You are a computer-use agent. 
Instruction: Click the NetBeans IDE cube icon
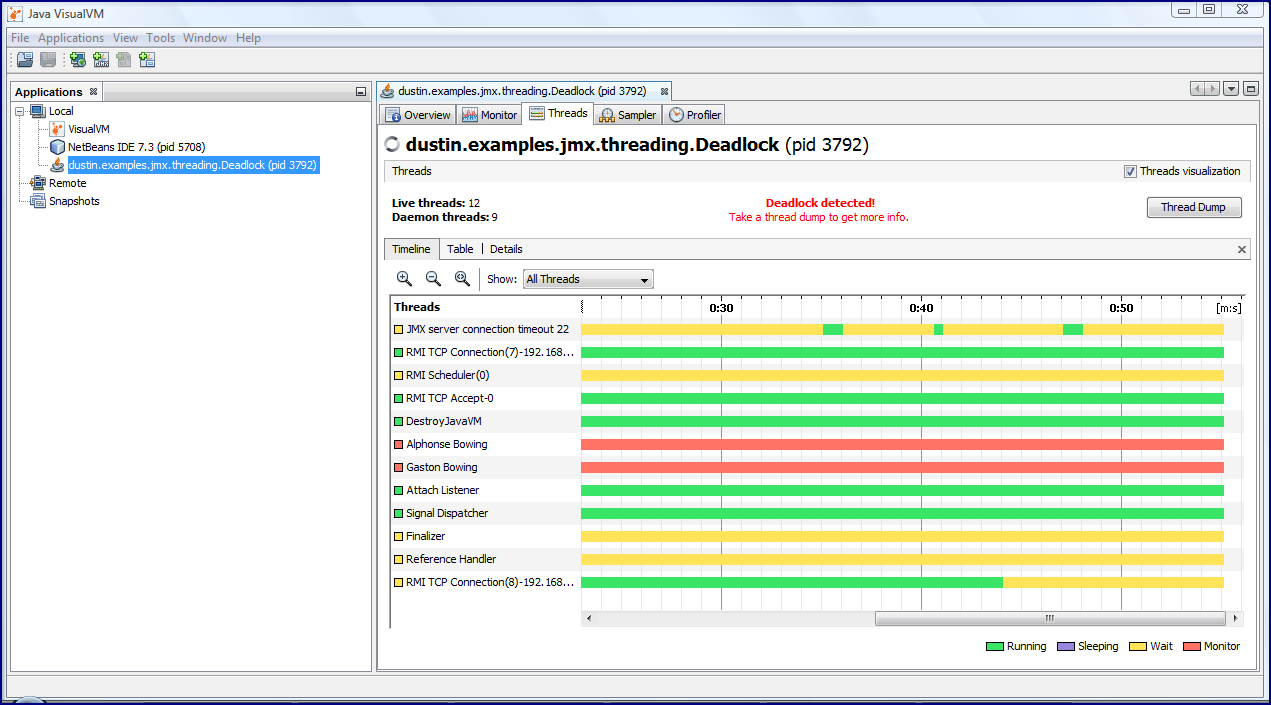tap(57, 147)
